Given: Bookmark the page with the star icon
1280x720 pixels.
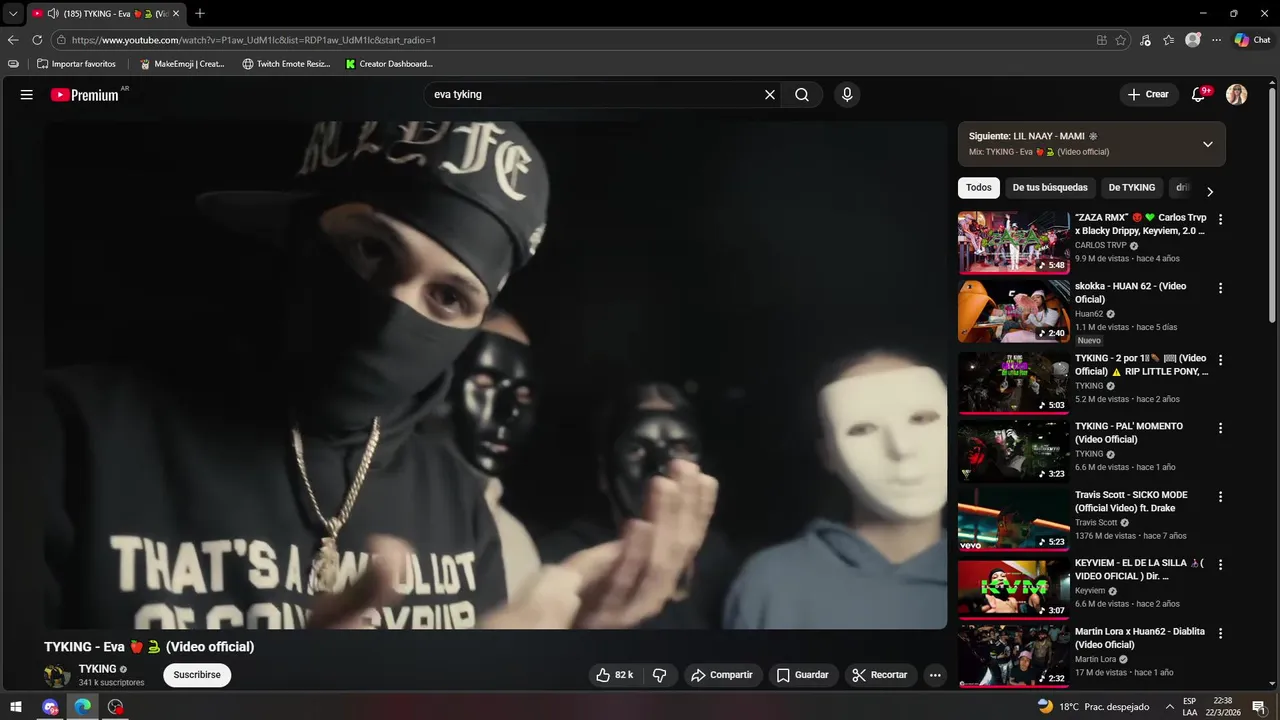Looking at the screenshot, I should click(x=1121, y=40).
